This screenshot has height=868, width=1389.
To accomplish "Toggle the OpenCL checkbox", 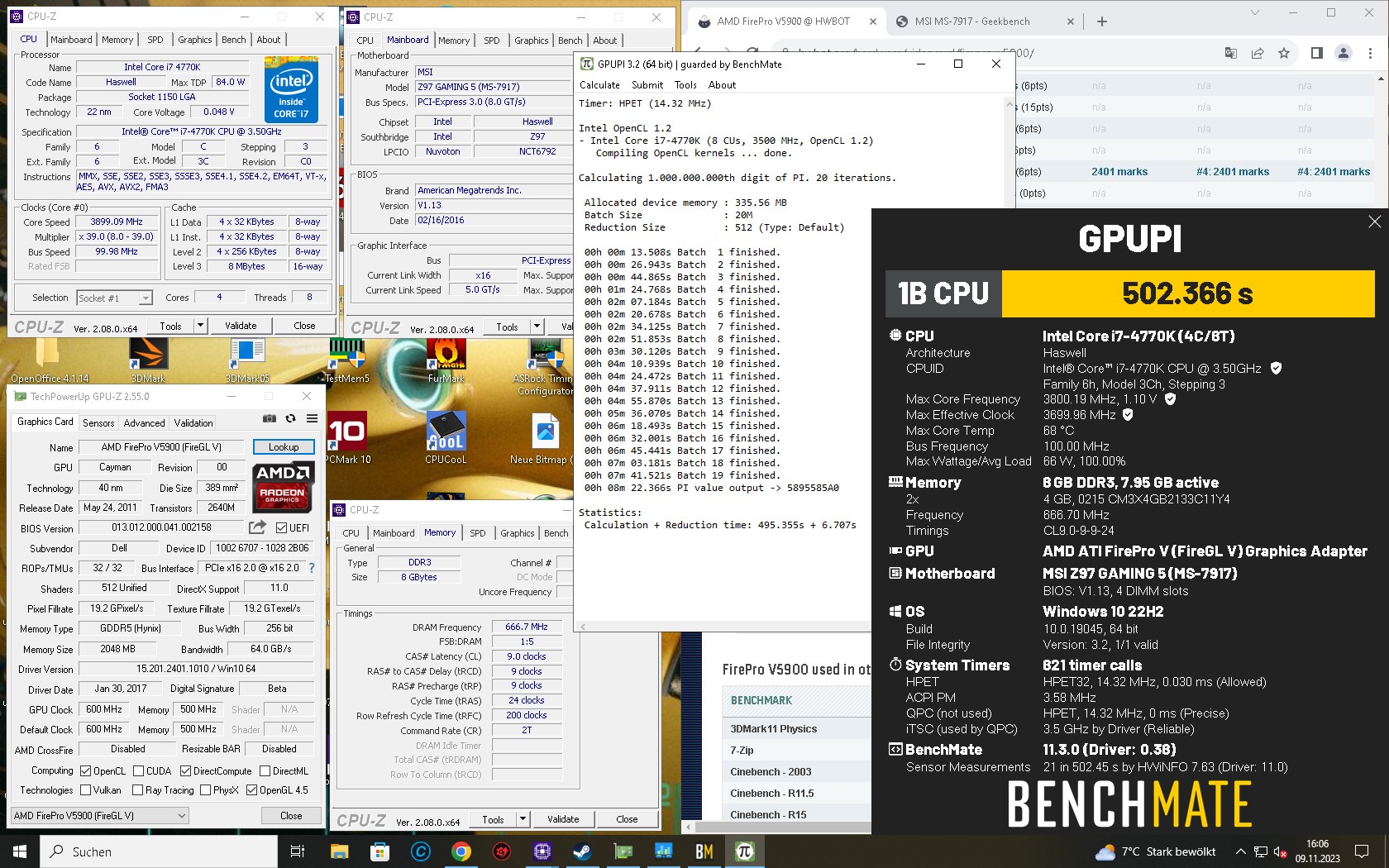I will (85, 770).
